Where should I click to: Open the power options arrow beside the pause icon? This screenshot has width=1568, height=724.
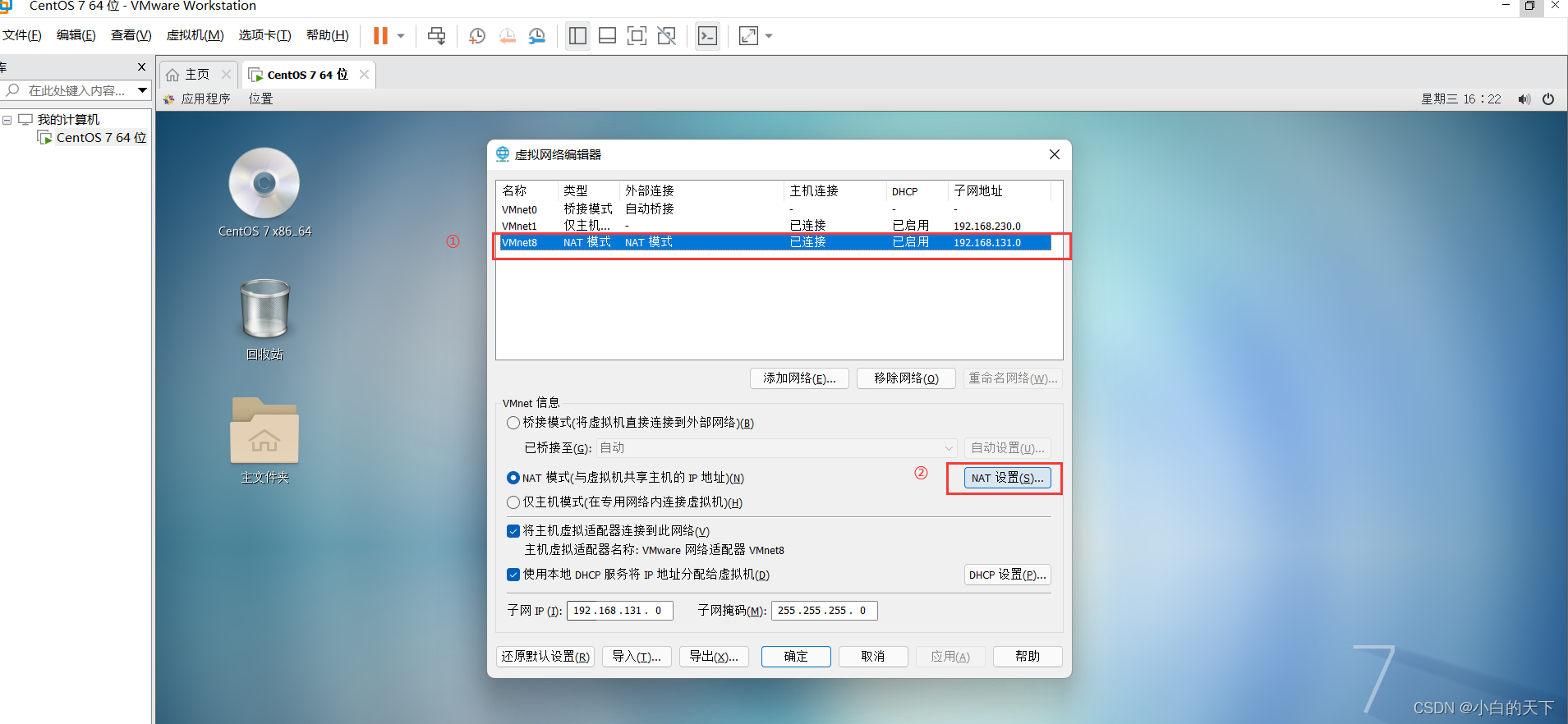click(401, 36)
